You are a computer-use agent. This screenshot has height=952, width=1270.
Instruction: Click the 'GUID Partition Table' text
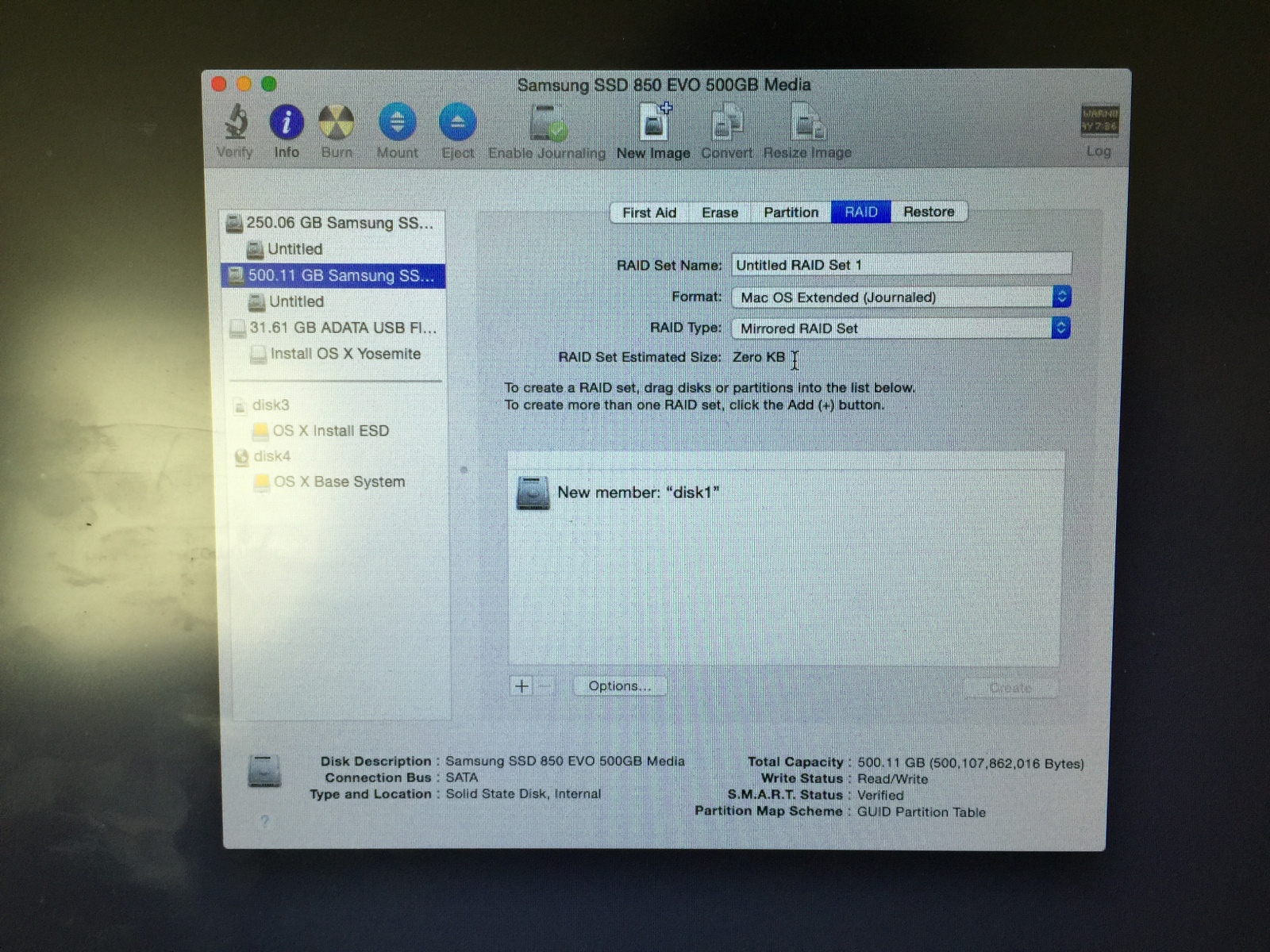[x=922, y=812]
